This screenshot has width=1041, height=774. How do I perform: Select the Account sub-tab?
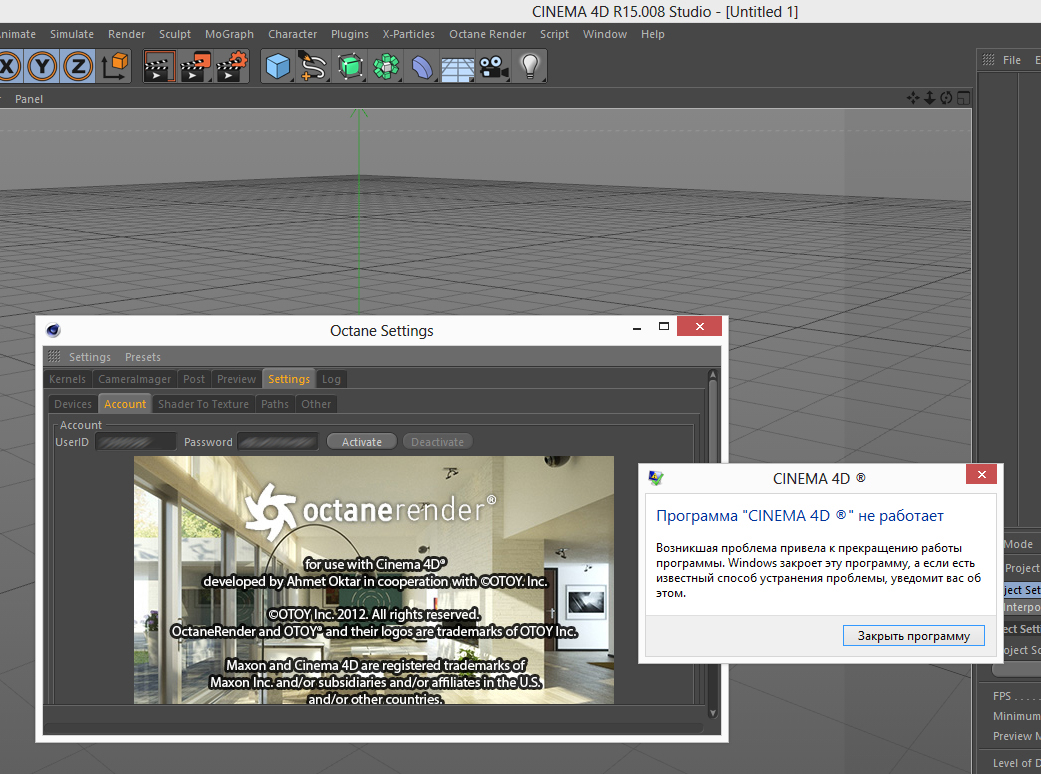[x=125, y=404]
